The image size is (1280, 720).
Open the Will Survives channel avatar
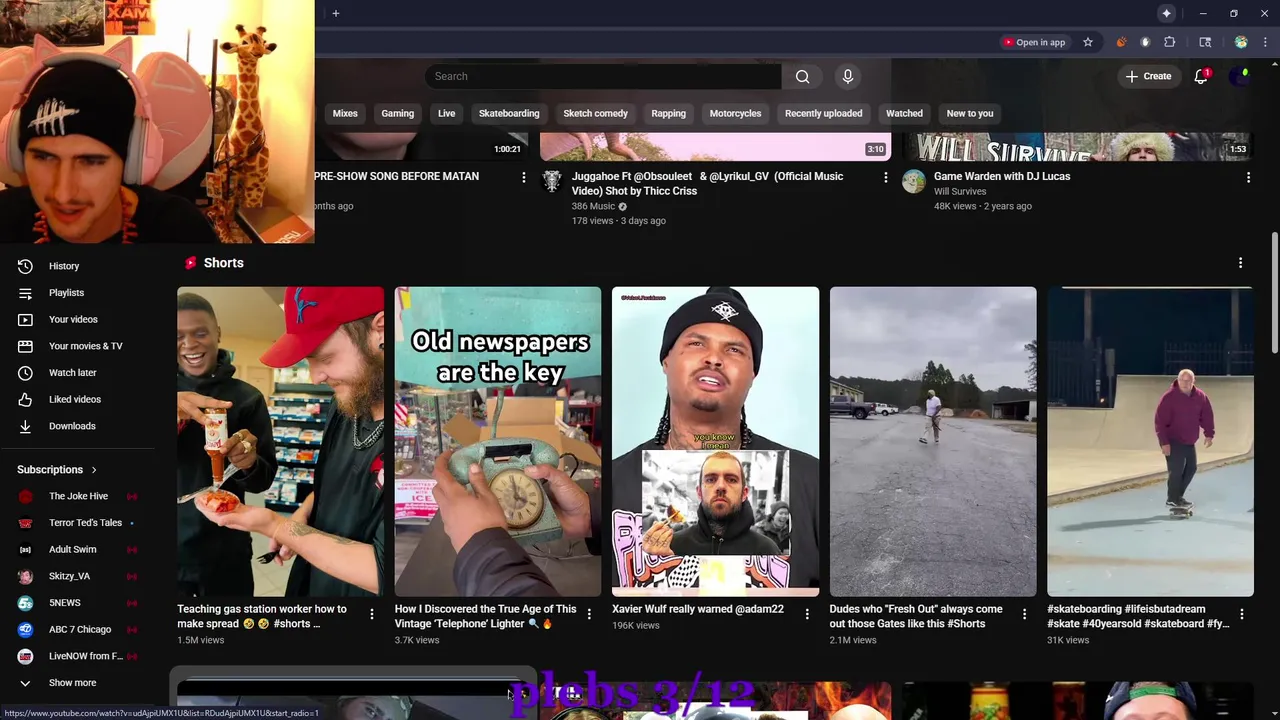914,181
